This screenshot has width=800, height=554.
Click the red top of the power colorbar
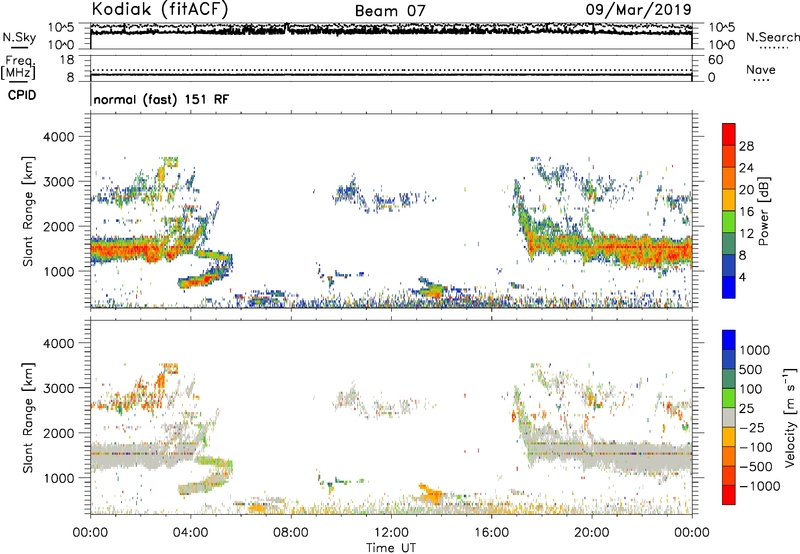click(729, 135)
